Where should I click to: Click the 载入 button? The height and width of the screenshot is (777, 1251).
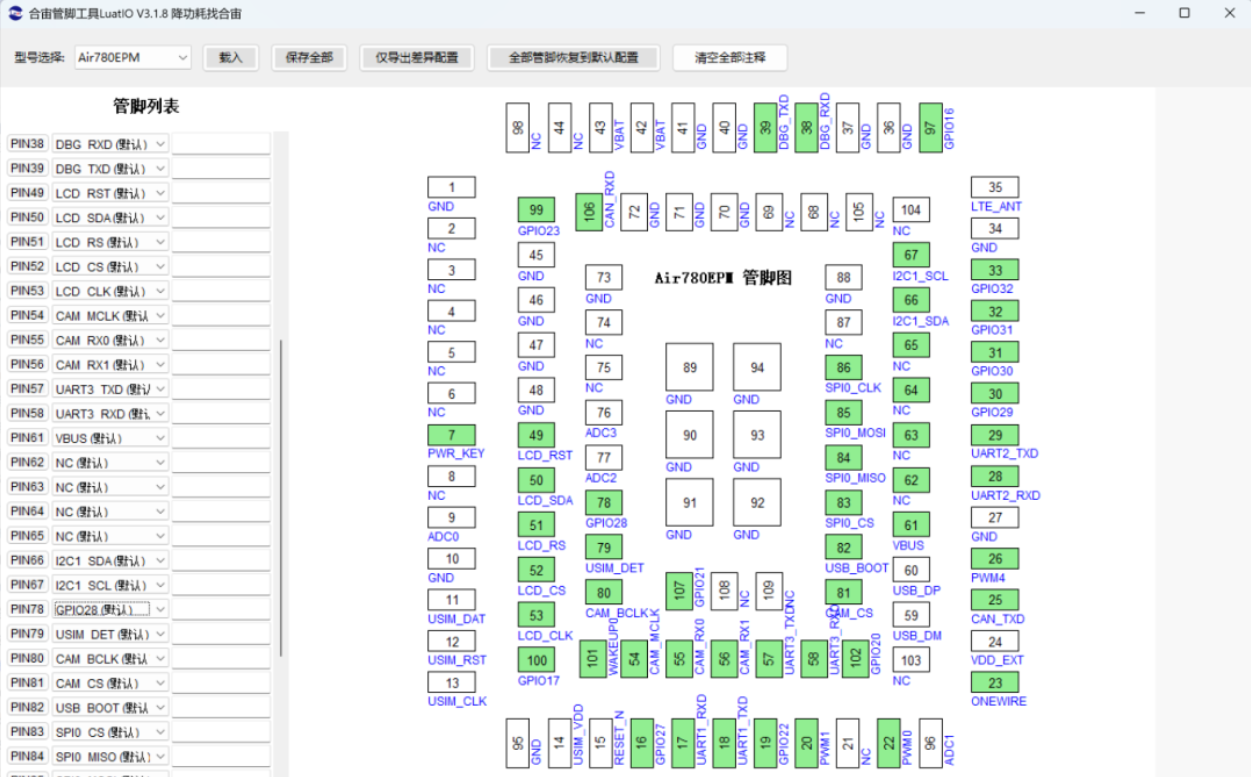(231, 58)
